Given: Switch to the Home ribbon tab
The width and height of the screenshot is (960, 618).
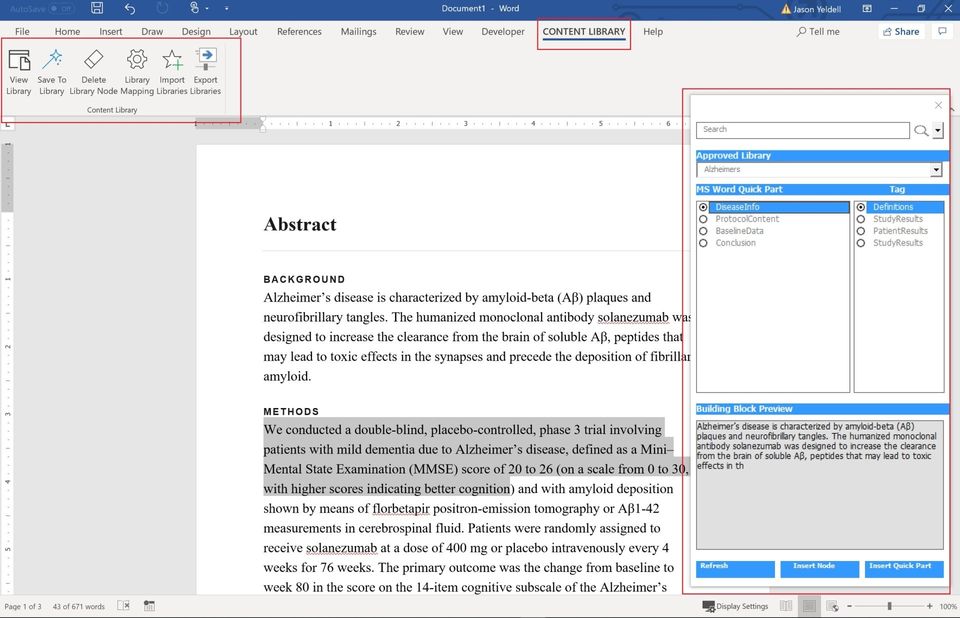Looking at the screenshot, I should tap(67, 31).
